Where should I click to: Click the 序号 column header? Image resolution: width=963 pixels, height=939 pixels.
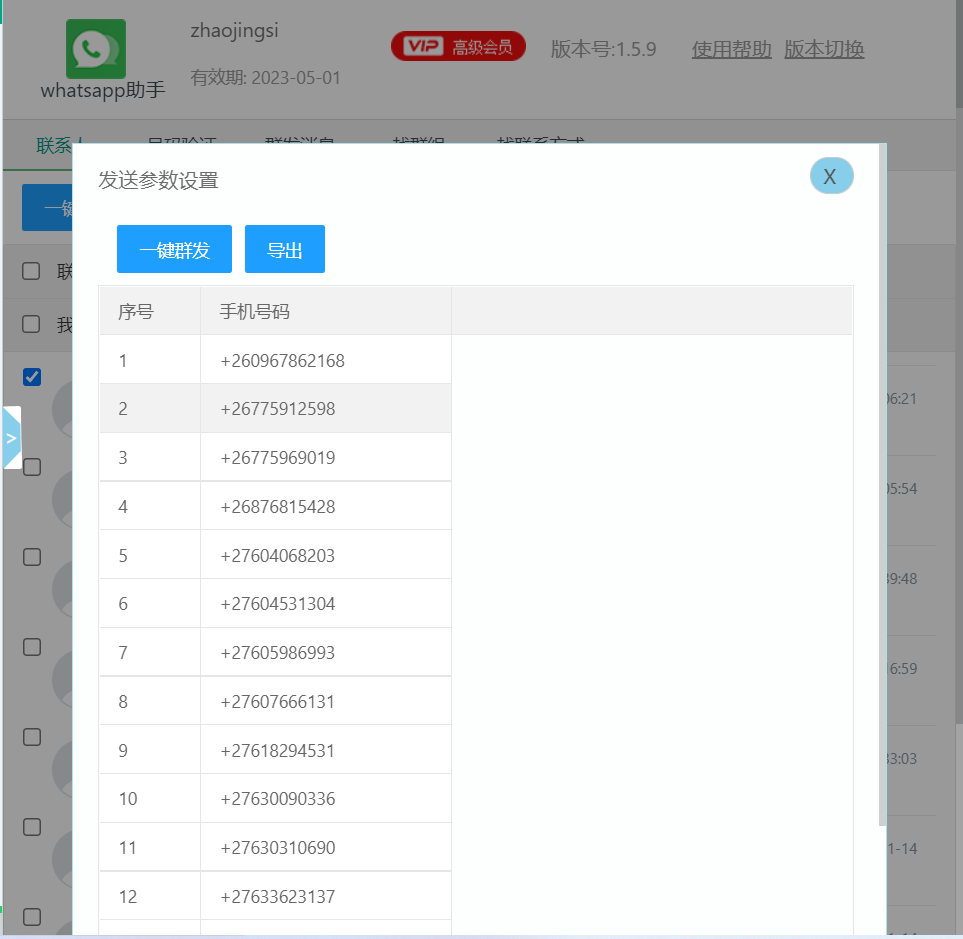pos(136,311)
